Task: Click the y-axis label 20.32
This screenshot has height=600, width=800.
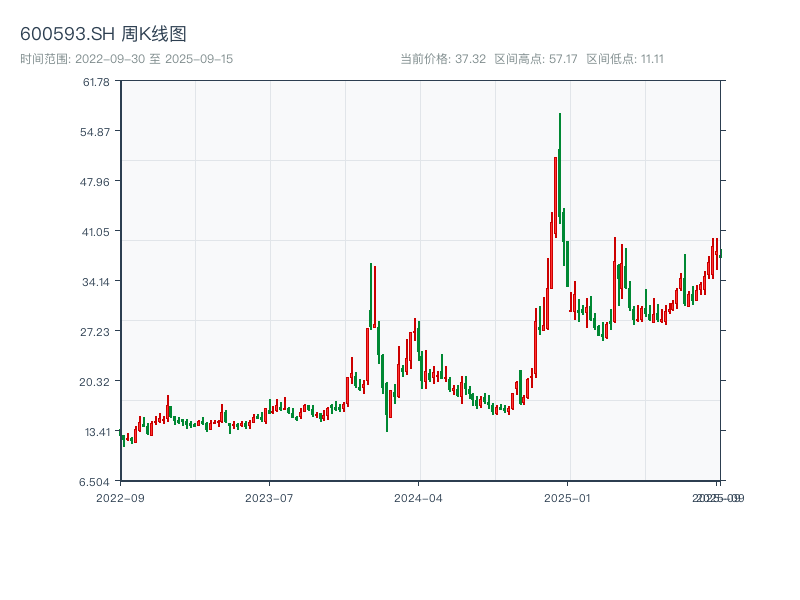Action: 95,382
